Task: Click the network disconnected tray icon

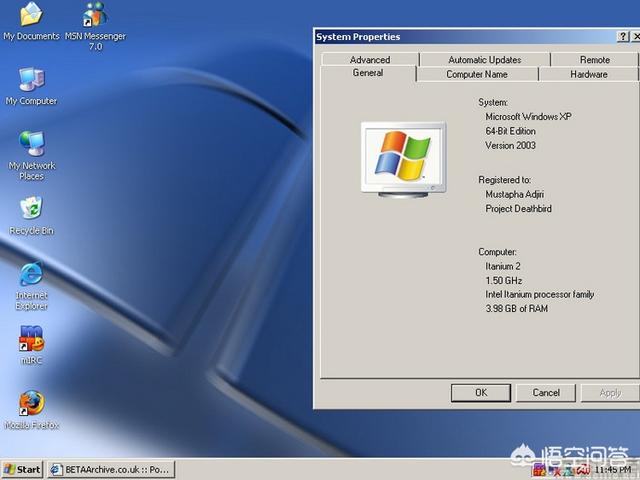Action: (555, 470)
